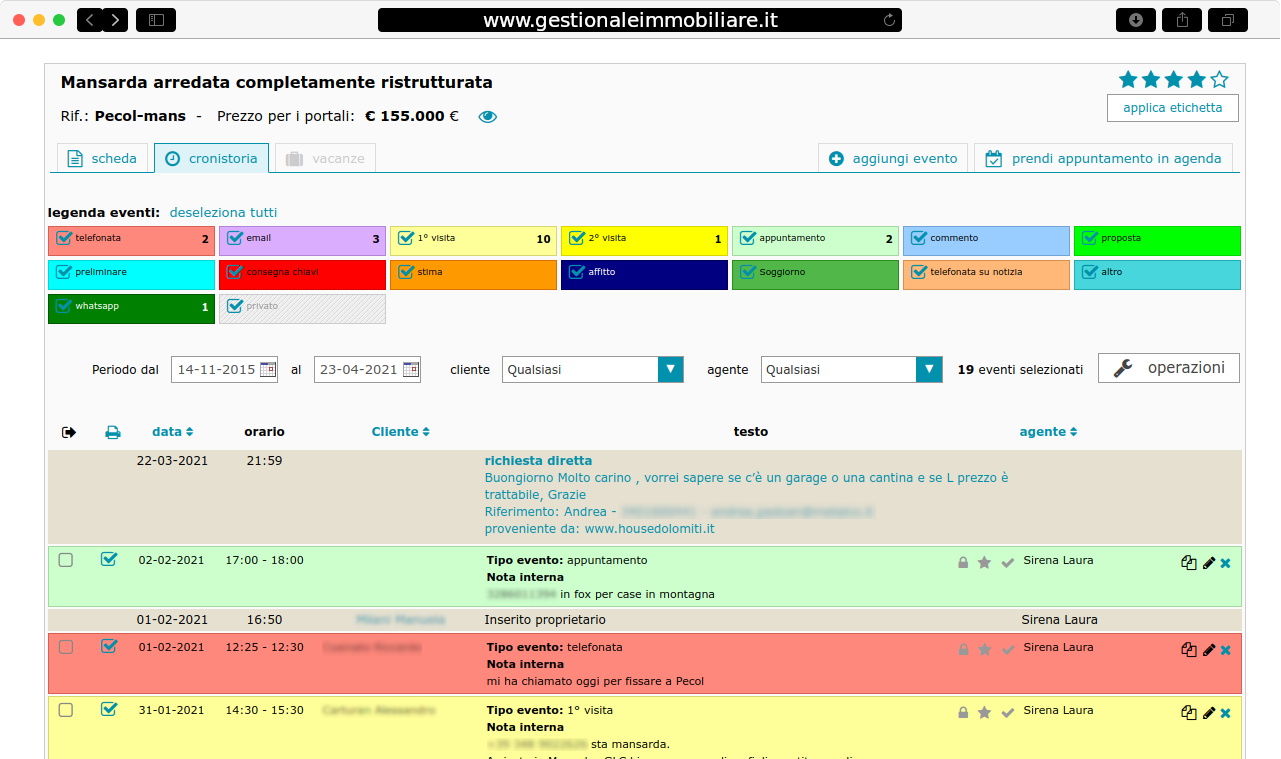Mark the 02-02-2021 appointment with a star
Viewport: 1281px width, 759px height.
(x=985, y=562)
